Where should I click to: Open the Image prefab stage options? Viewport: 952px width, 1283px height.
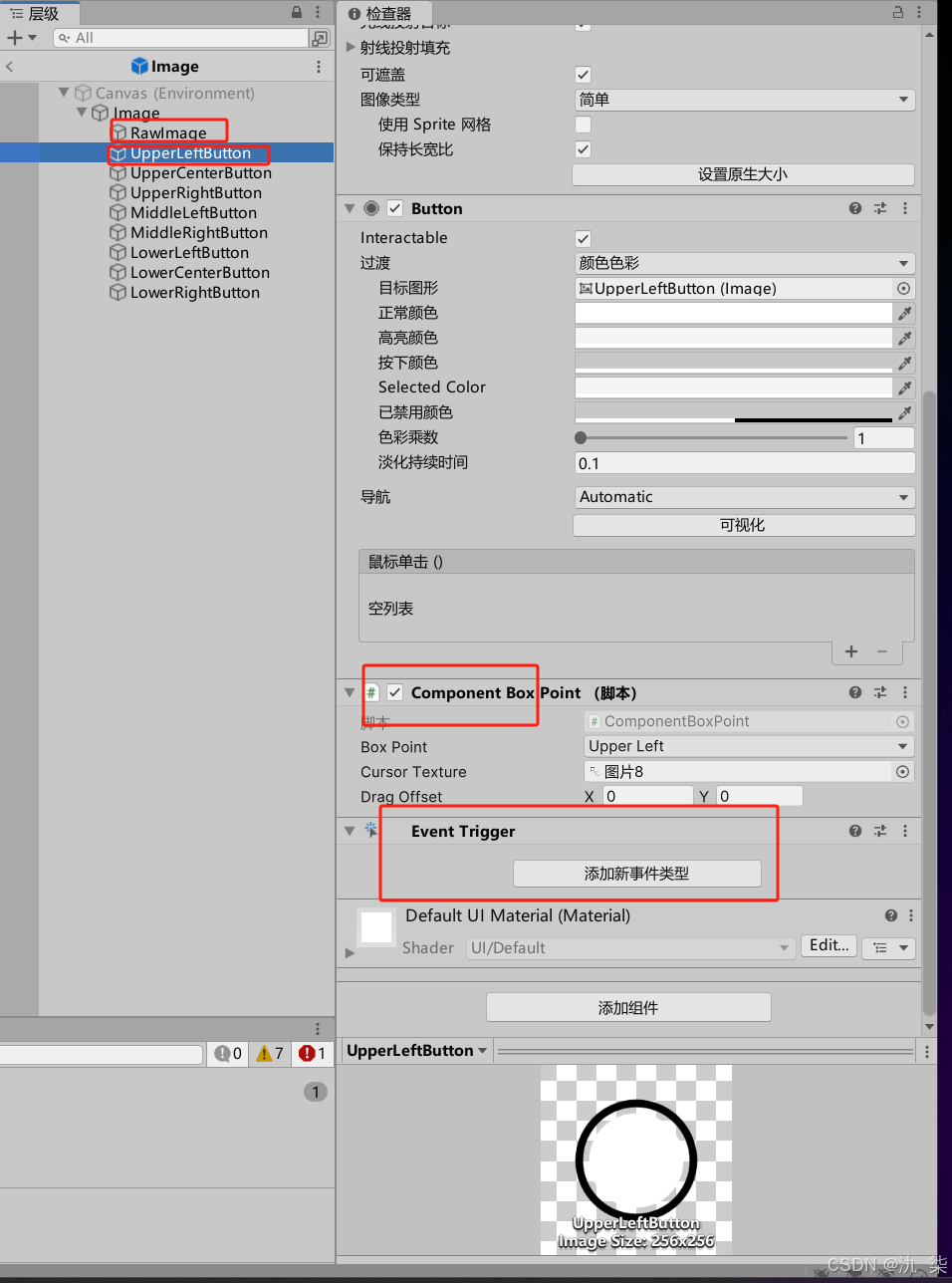coord(319,67)
